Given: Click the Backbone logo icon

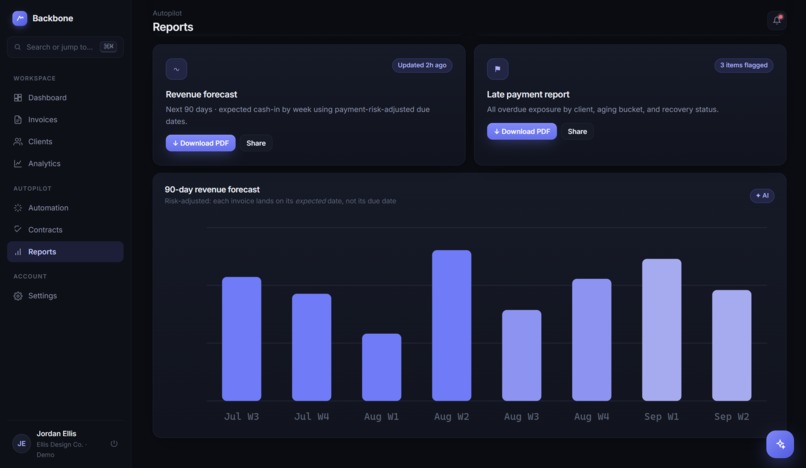Looking at the screenshot, I should 20,19.
